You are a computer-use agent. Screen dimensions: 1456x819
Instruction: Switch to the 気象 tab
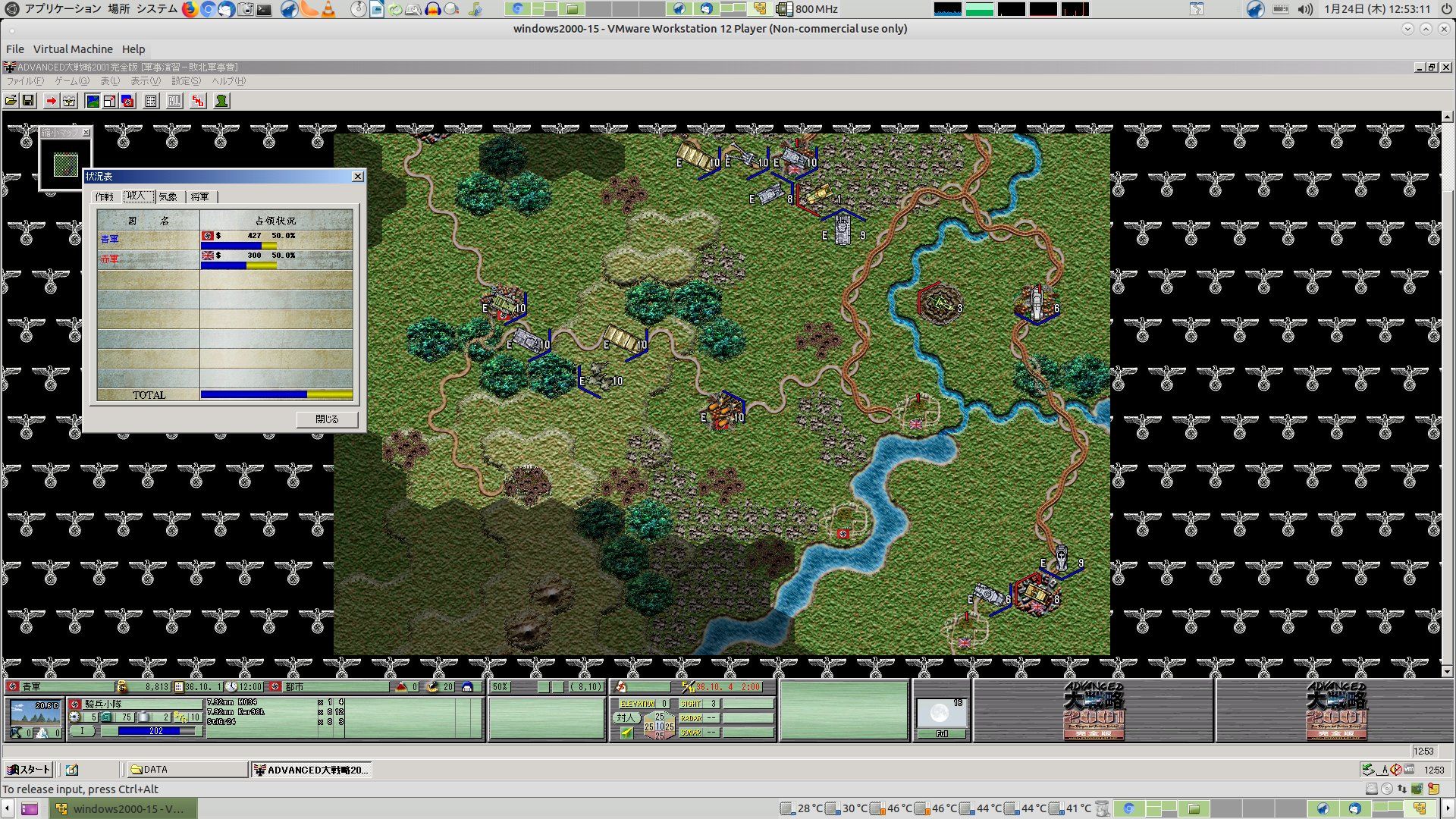[x=168, y=196]
